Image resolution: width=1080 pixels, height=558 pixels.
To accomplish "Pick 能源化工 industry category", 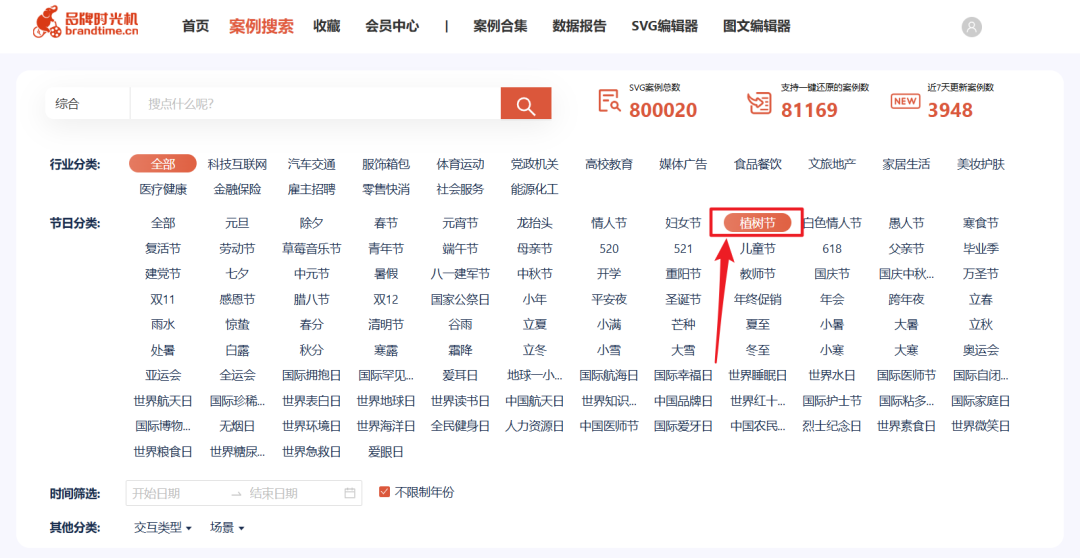I will click(x=534, y=189).
